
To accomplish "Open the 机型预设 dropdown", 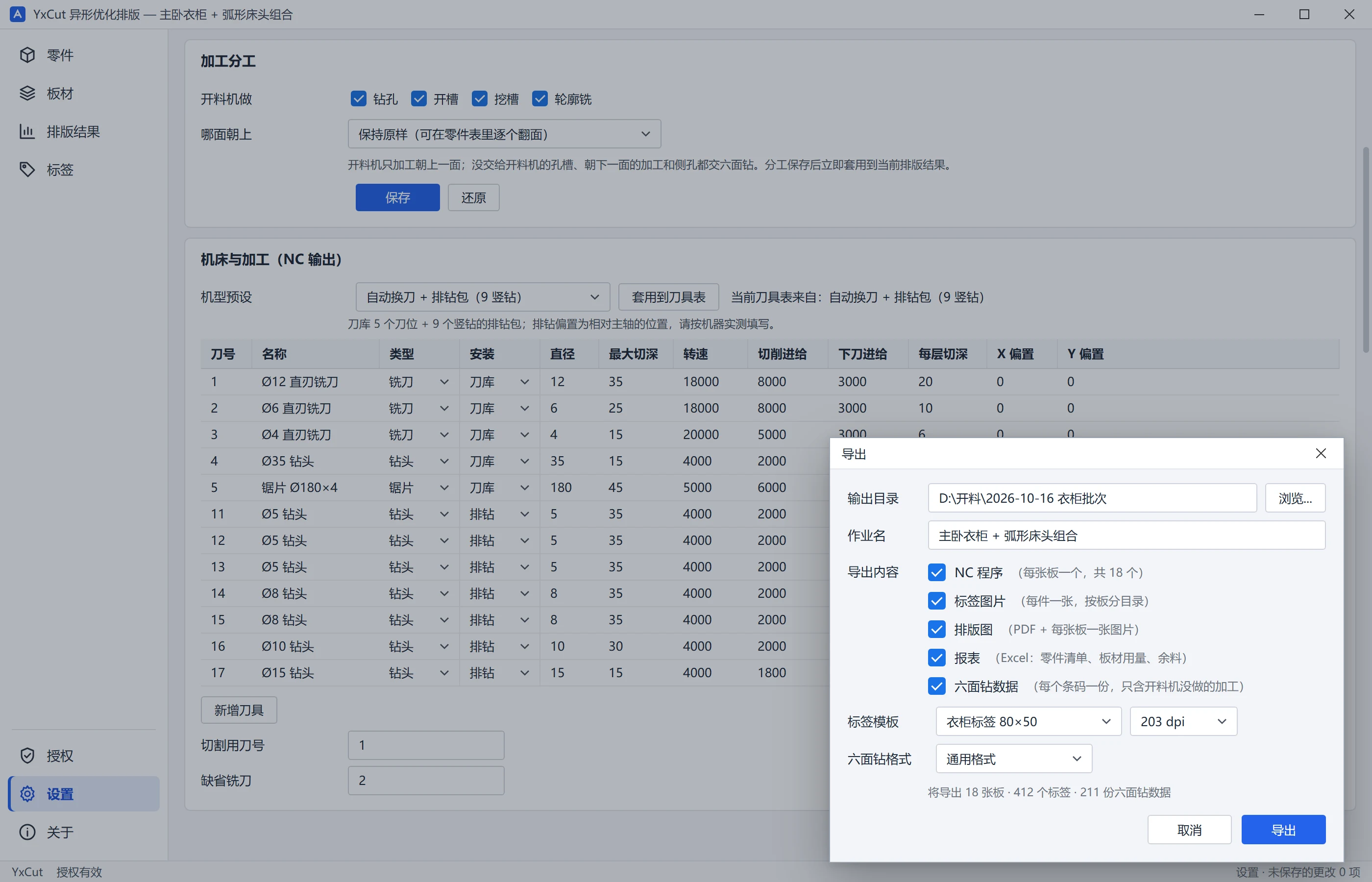I will pos(483,297).
